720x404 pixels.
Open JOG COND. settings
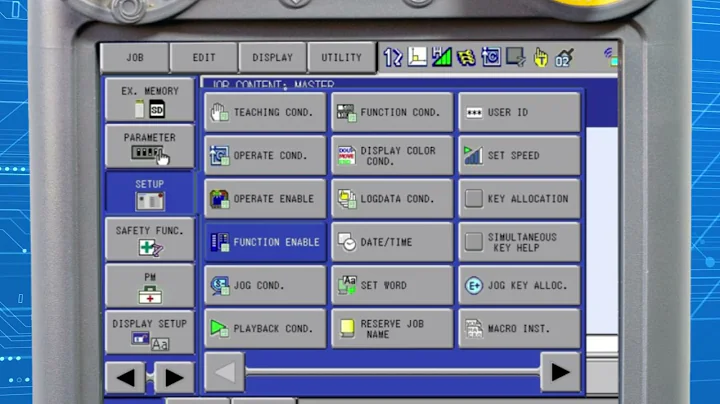265,285
